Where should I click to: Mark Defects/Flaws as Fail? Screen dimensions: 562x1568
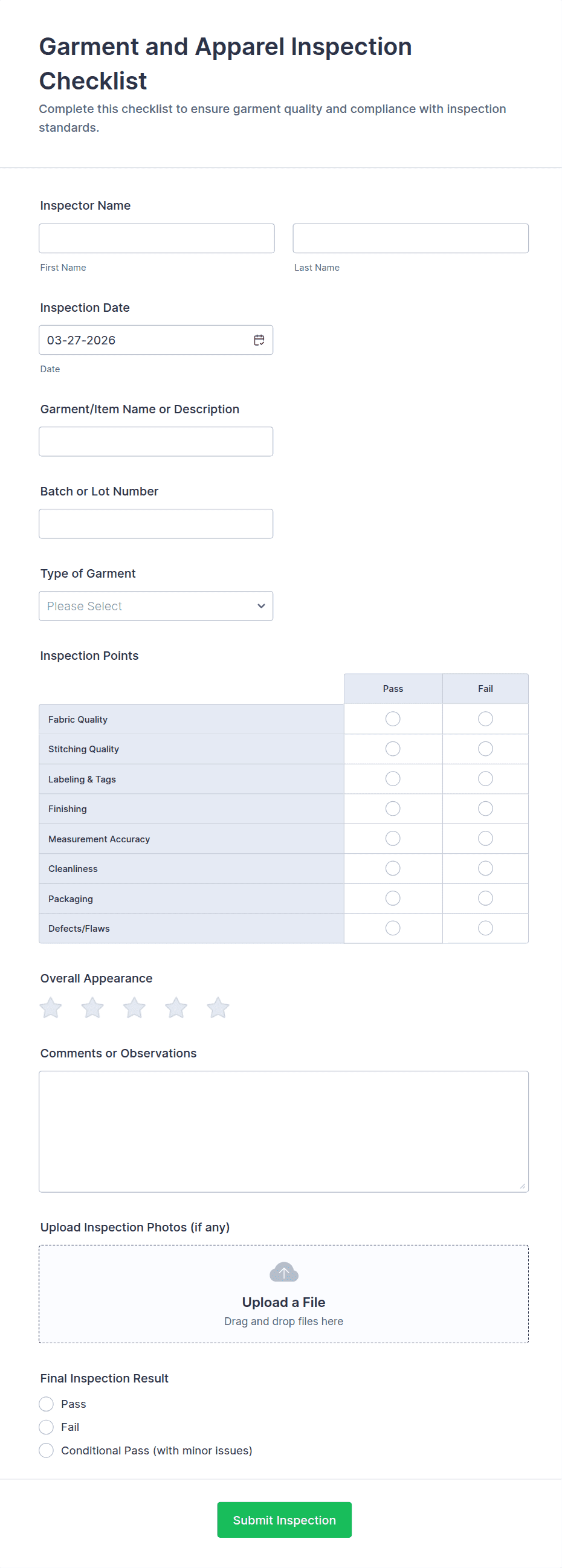pos(485,928)
